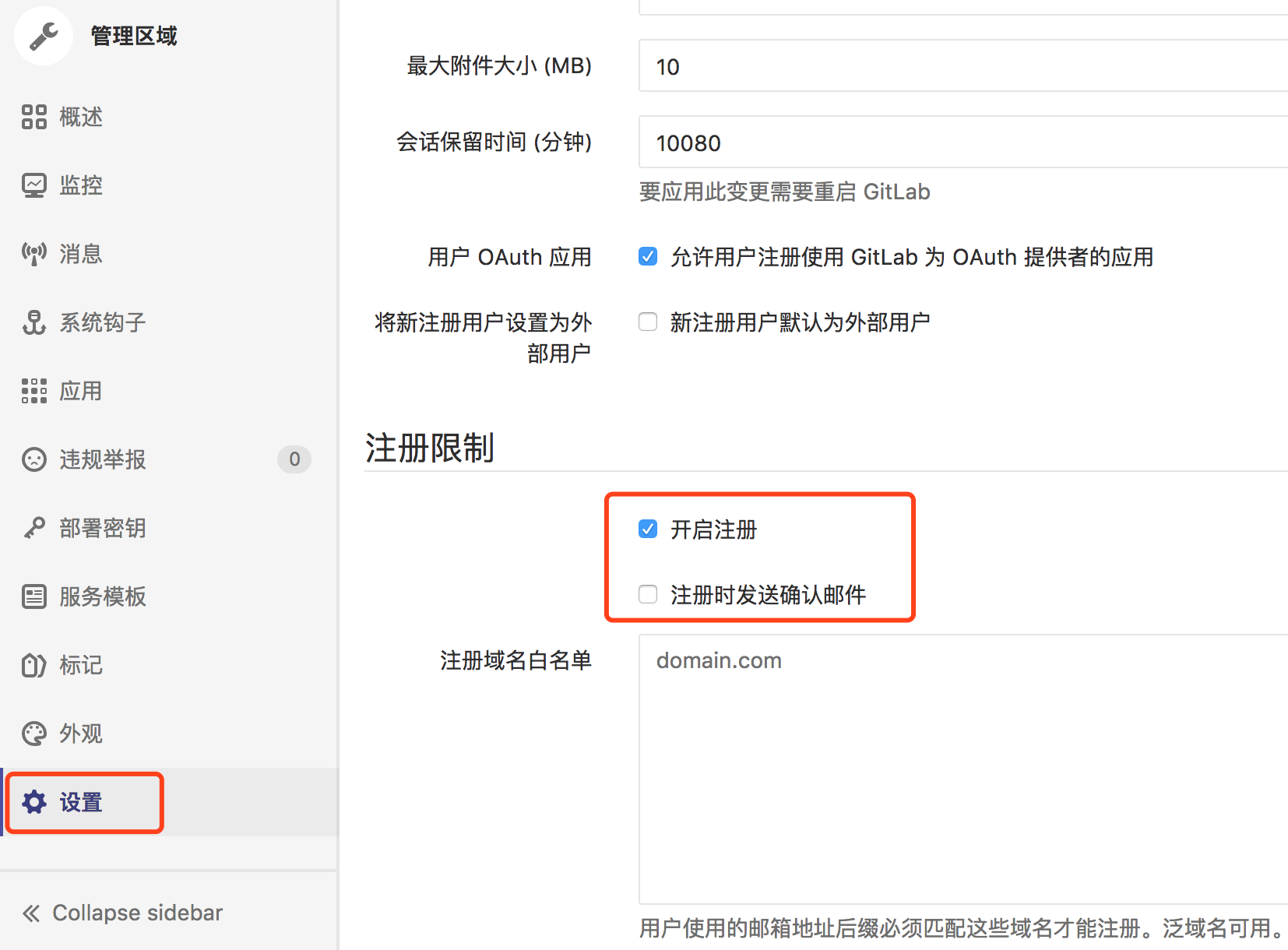Click the 设置 gear icon
This screenshot has height=950, width=1288.
34,802
